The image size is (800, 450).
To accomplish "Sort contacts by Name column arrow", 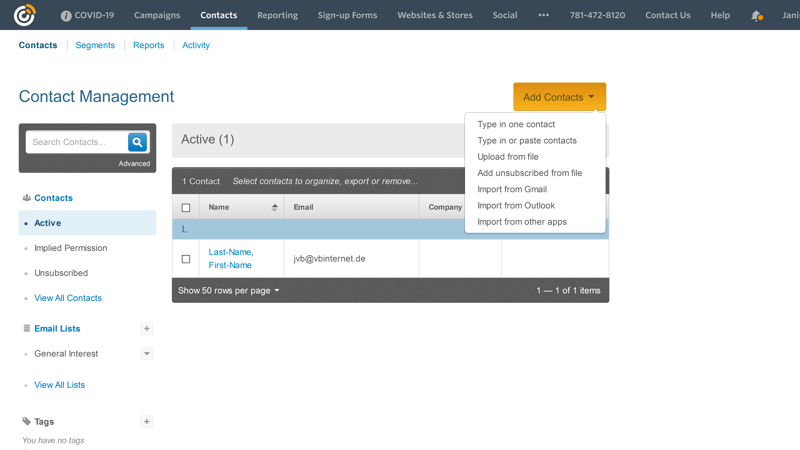I will (x=274, y=207).
